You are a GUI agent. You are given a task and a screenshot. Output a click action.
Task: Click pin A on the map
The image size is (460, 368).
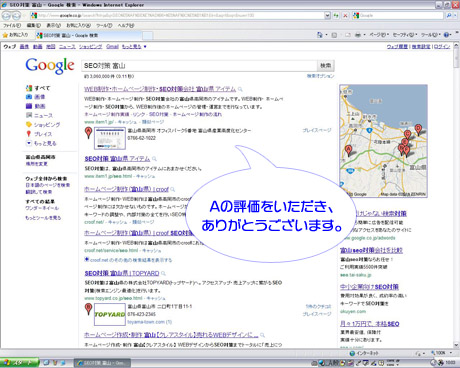tap(348, 150)
